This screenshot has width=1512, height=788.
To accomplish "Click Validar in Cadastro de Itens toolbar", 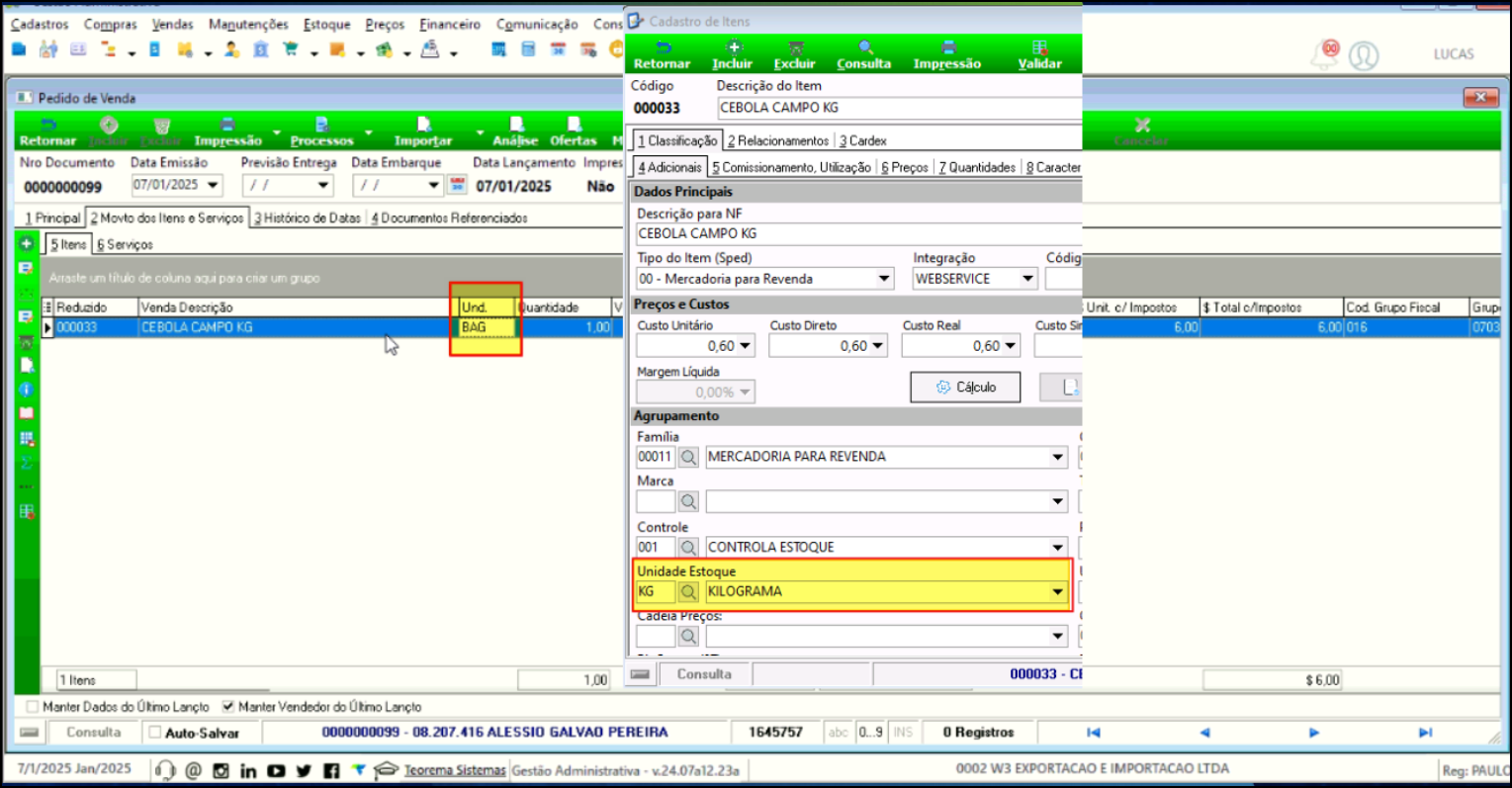I will (1039, 55).
